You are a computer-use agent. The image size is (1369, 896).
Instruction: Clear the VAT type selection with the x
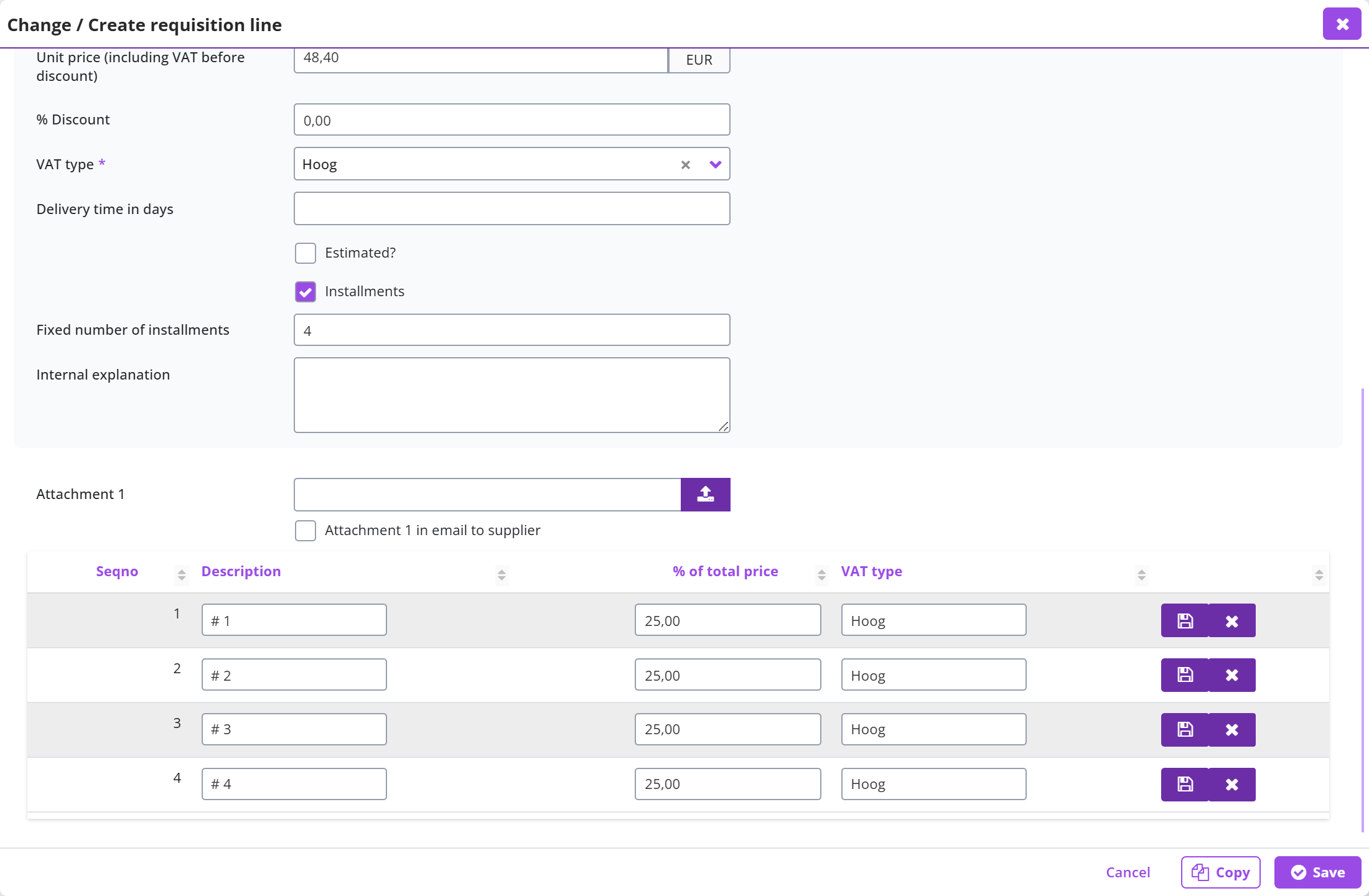point(685,165)
